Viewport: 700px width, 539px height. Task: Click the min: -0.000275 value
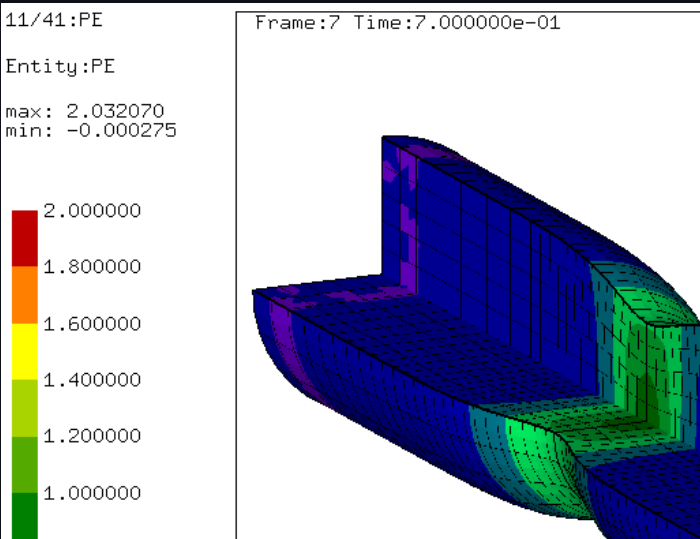[91, 130]
